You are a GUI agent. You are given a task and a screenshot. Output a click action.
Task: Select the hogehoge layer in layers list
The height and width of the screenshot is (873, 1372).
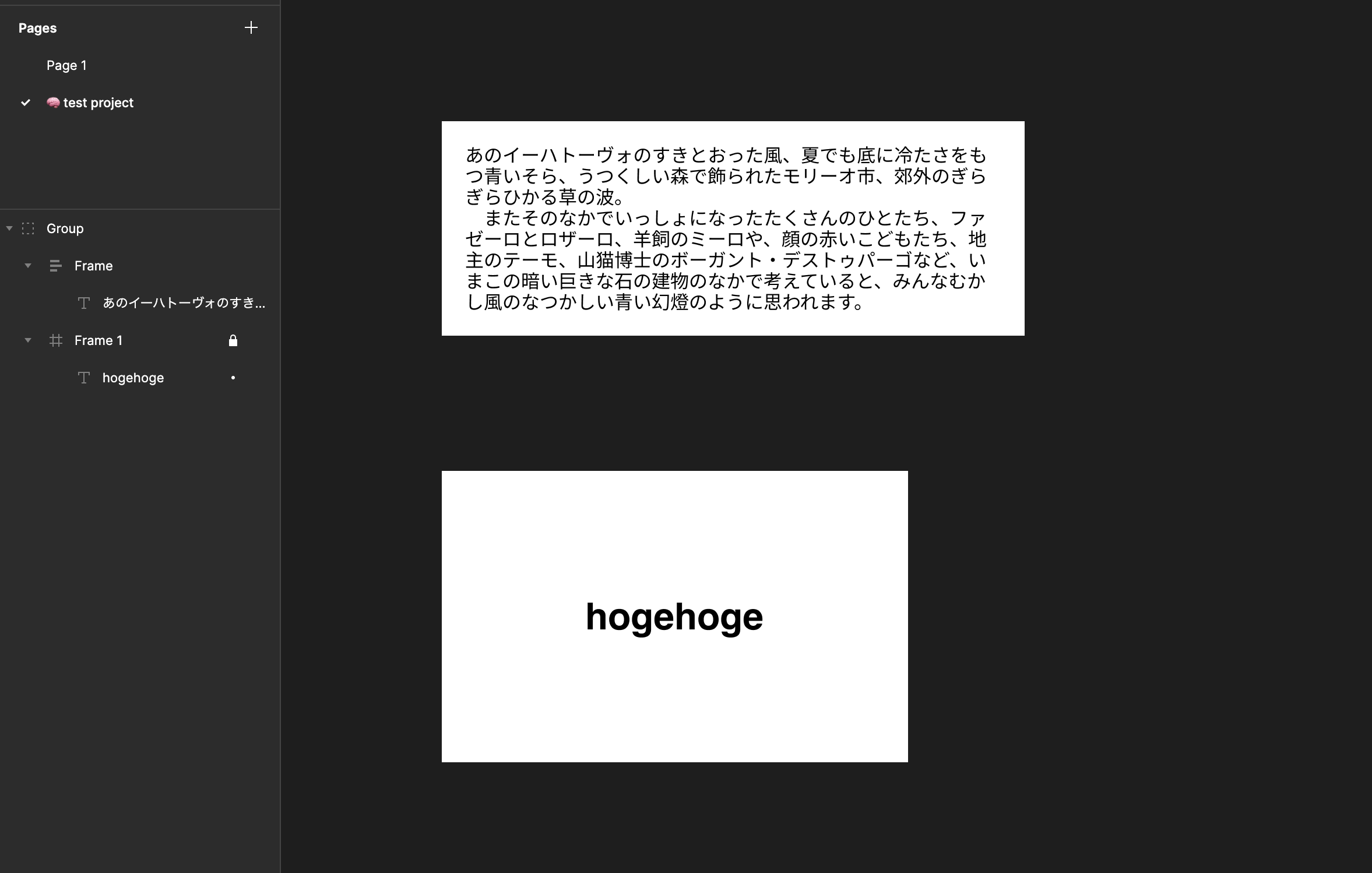click(133, 378)
